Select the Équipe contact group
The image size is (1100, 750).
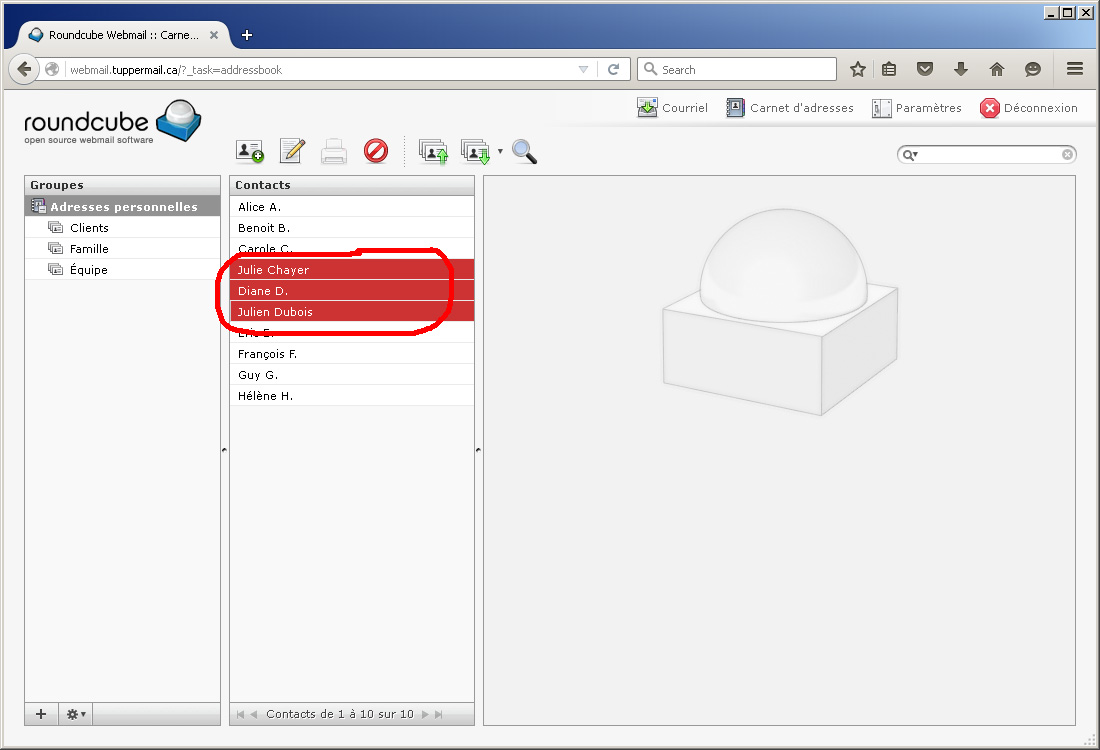point(88,270)
